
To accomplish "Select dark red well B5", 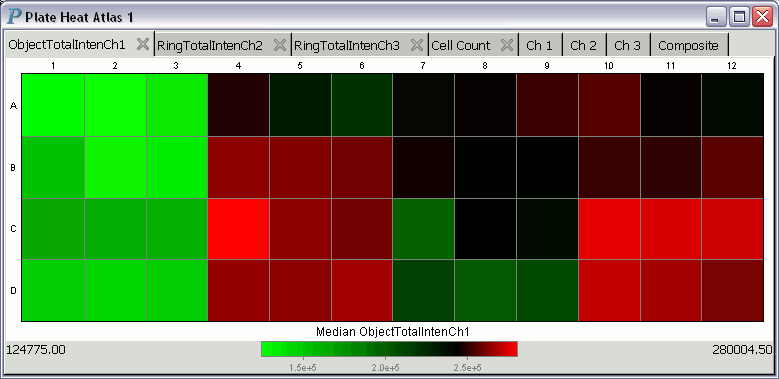I will click(300, 167).
